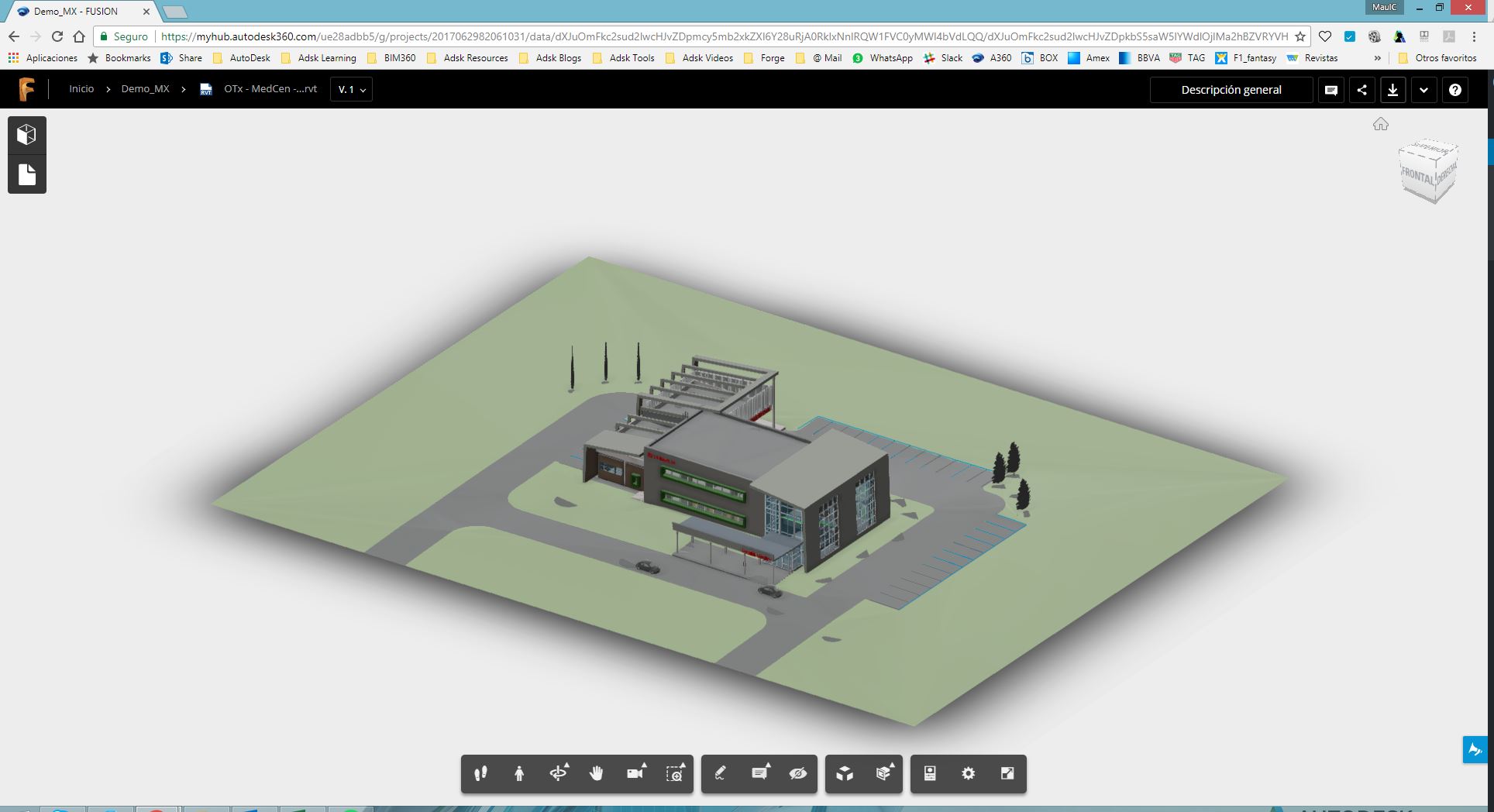Activate the First Person walk tool
The image size is (1494, 812).
(x=480, y=773)
